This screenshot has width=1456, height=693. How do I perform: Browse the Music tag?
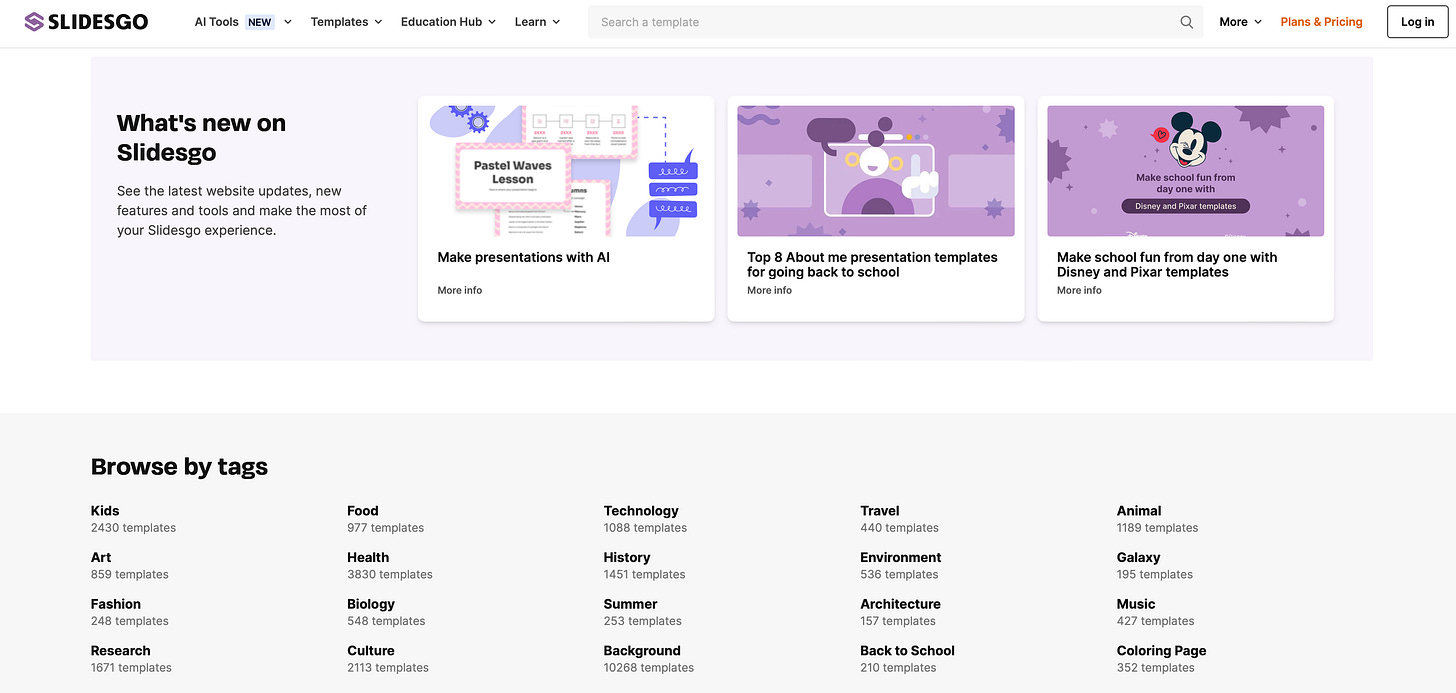point(1136,604)
